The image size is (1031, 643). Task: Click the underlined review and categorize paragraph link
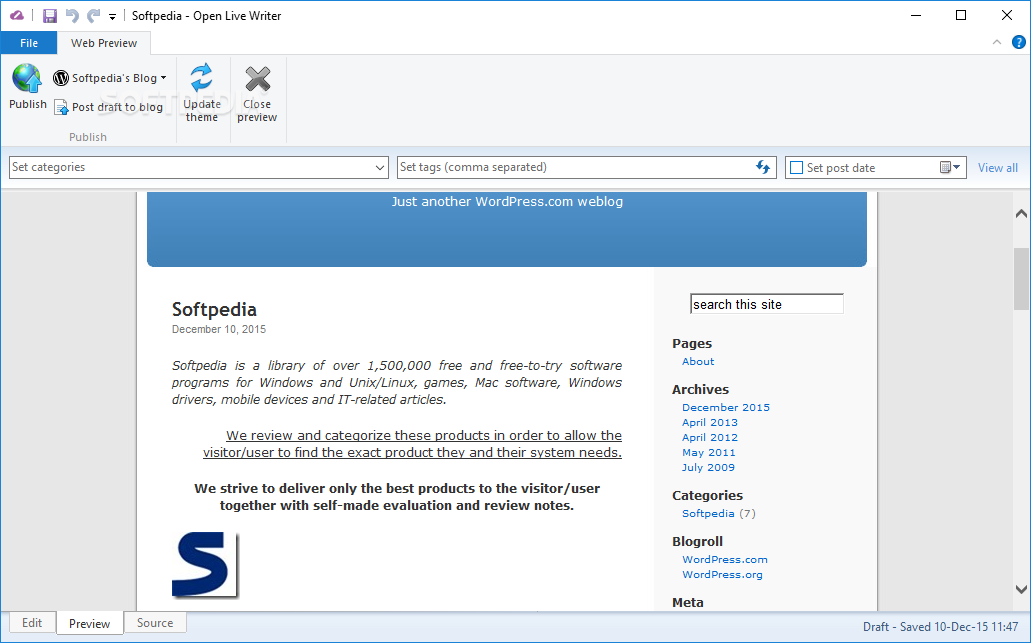[412, 444]
